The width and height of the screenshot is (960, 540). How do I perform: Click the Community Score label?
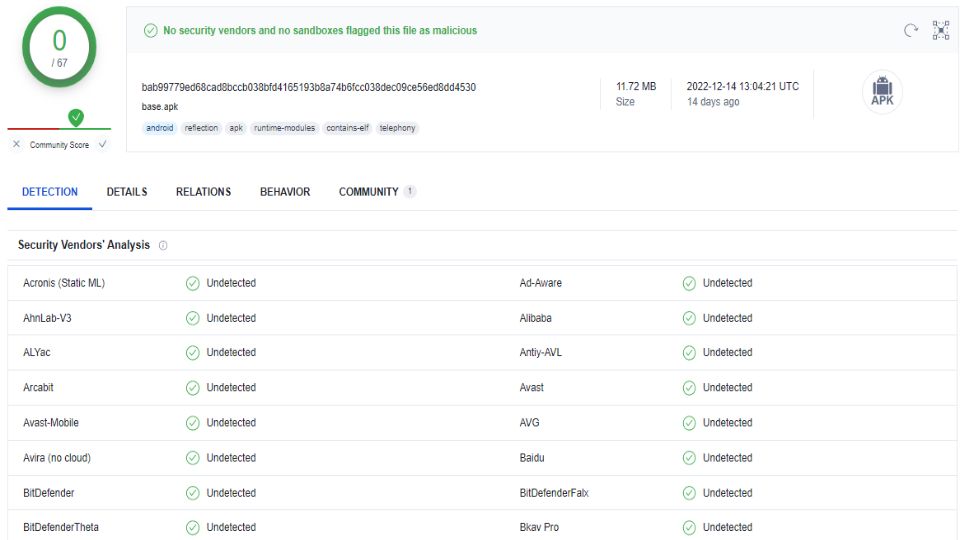[59, 145]
